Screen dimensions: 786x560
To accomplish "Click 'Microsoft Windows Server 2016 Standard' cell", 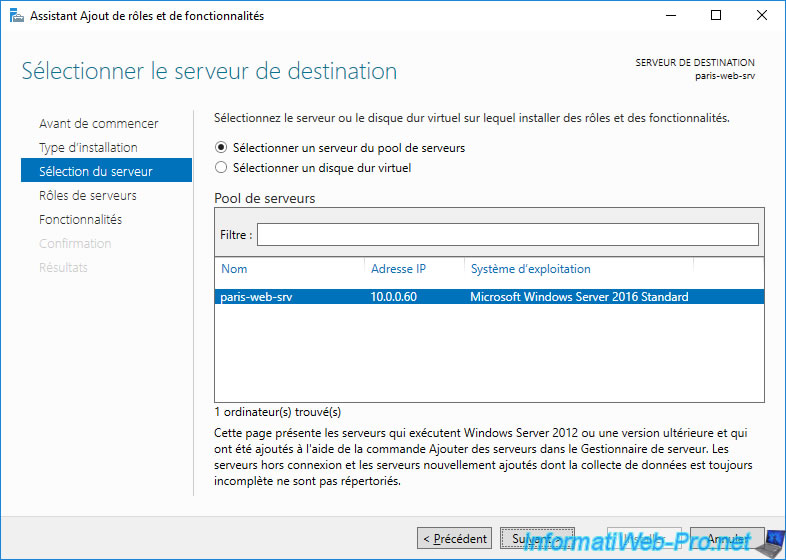I will (x=579, y=296).
